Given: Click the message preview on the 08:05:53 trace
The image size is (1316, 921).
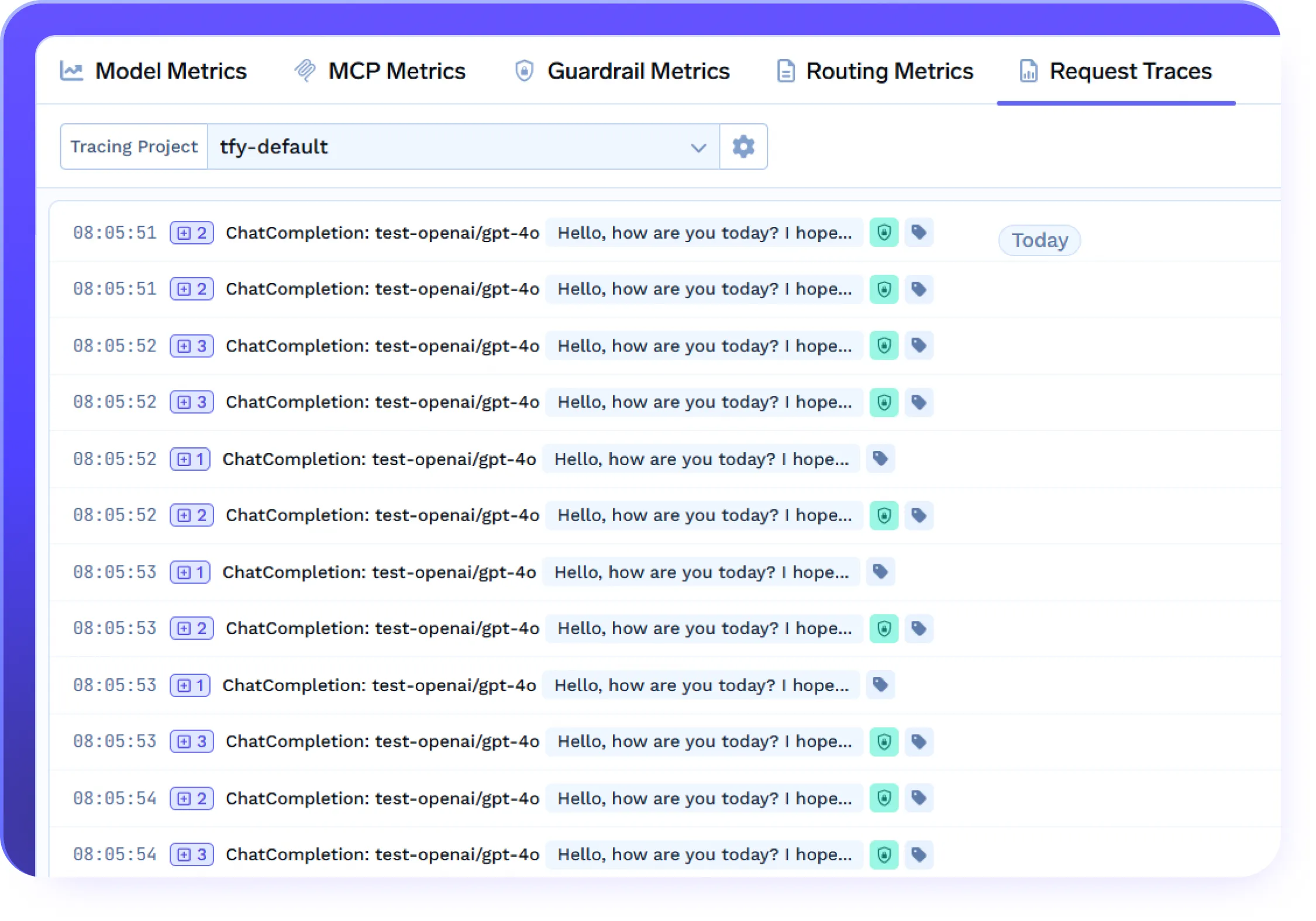Looking at the screenshot, I should (x=702, y=628).
